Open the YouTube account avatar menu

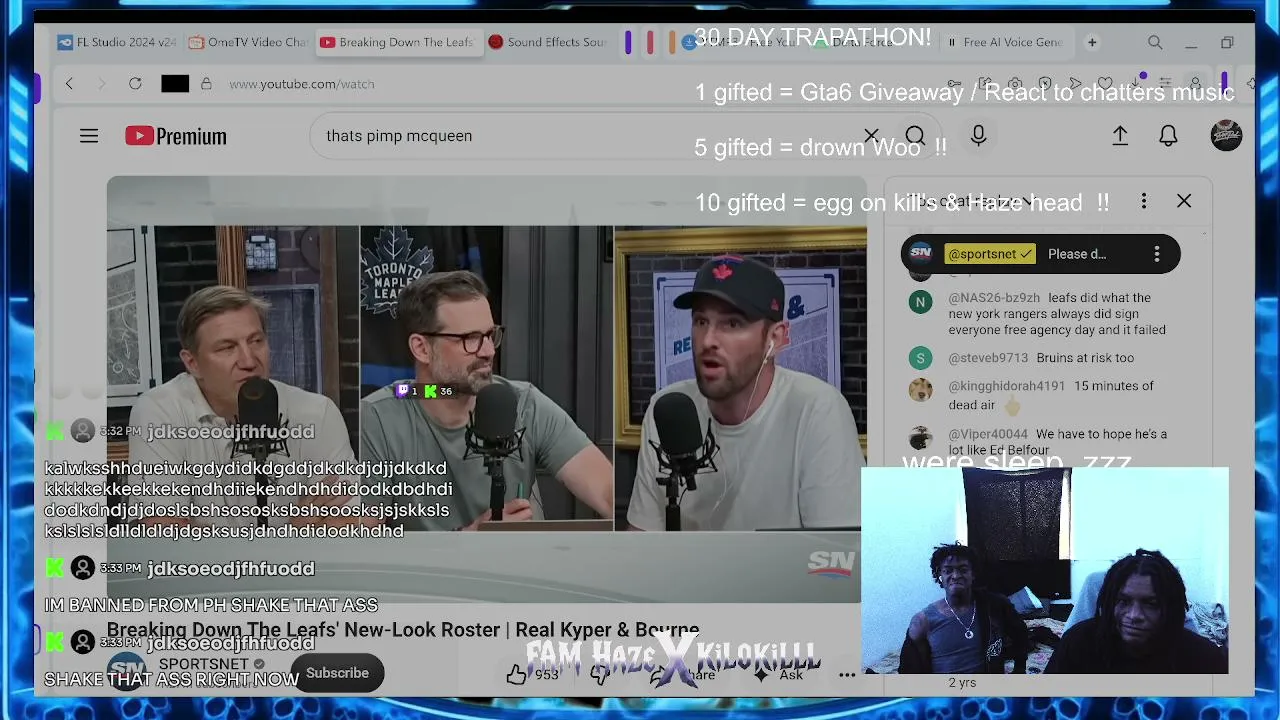click(x=1226, y=136)
